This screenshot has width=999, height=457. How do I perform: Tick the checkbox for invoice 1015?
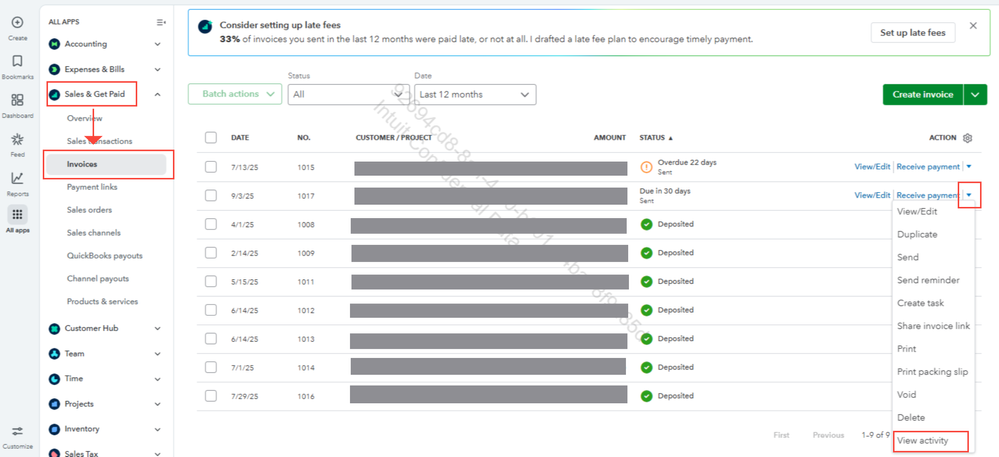[x=211, y=166]
